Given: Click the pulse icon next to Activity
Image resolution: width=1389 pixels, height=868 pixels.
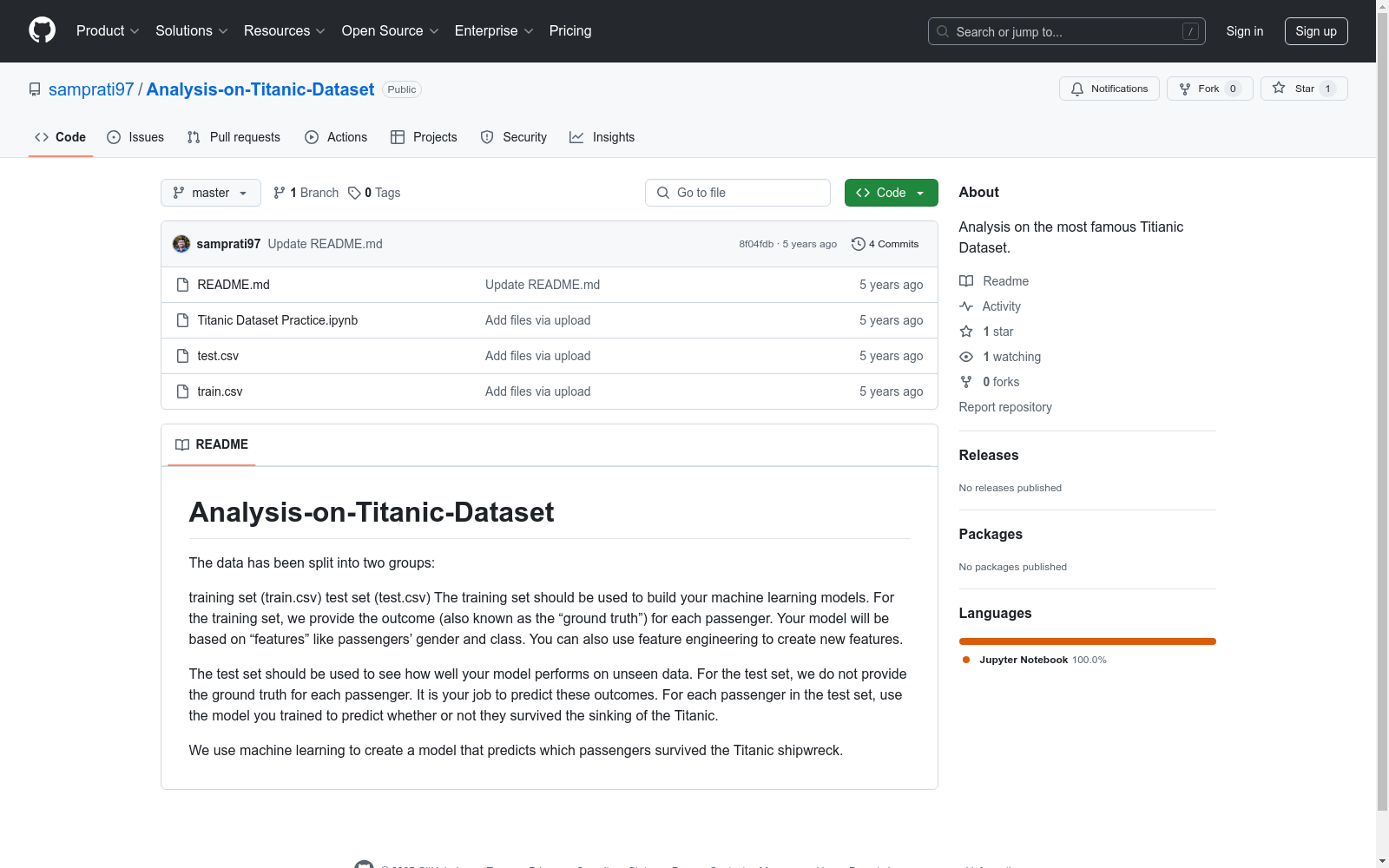Looking at the screenshot, I should 966,306.
